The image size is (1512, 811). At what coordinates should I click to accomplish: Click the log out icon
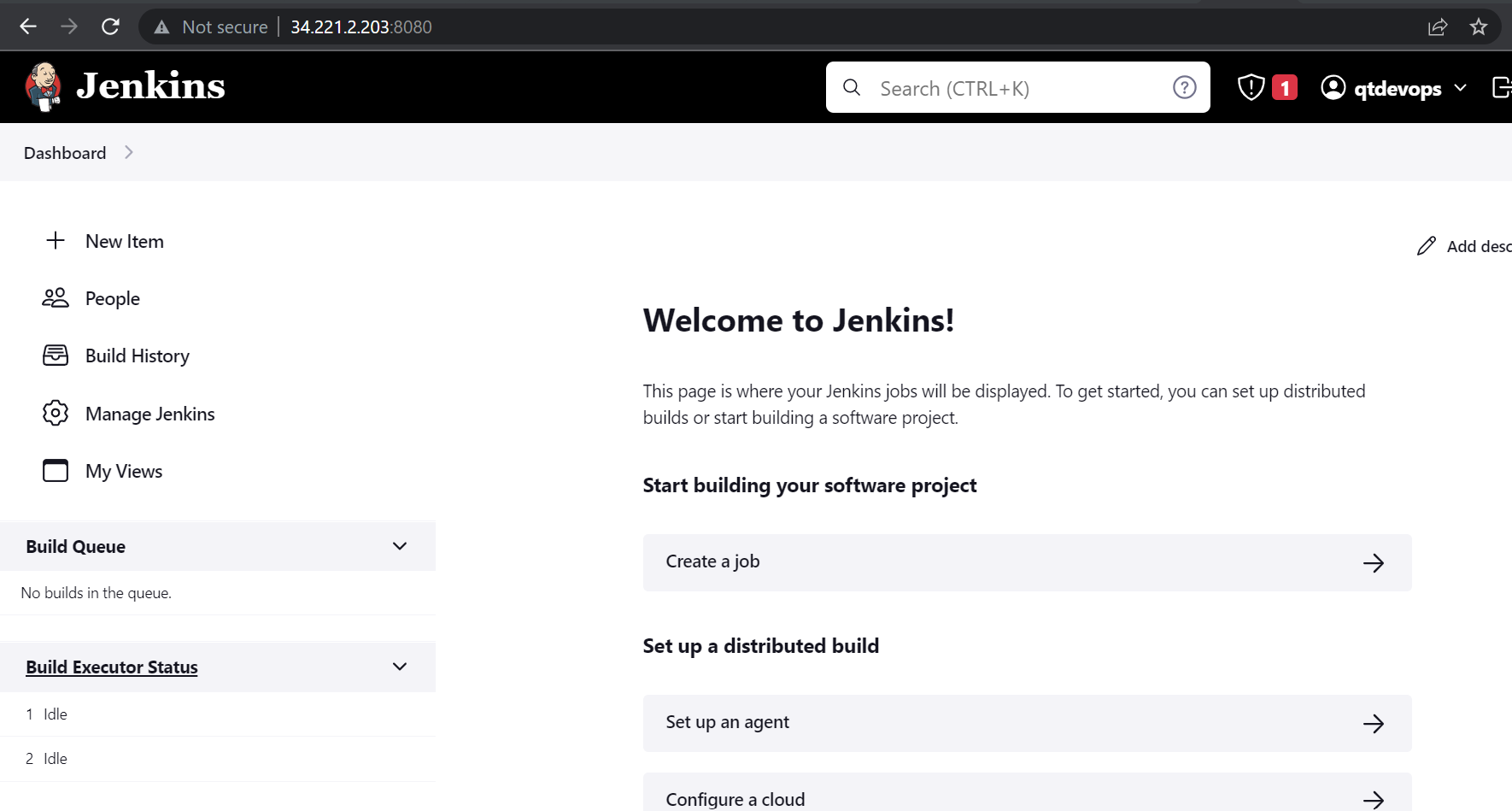click(x=1502, y=87)
